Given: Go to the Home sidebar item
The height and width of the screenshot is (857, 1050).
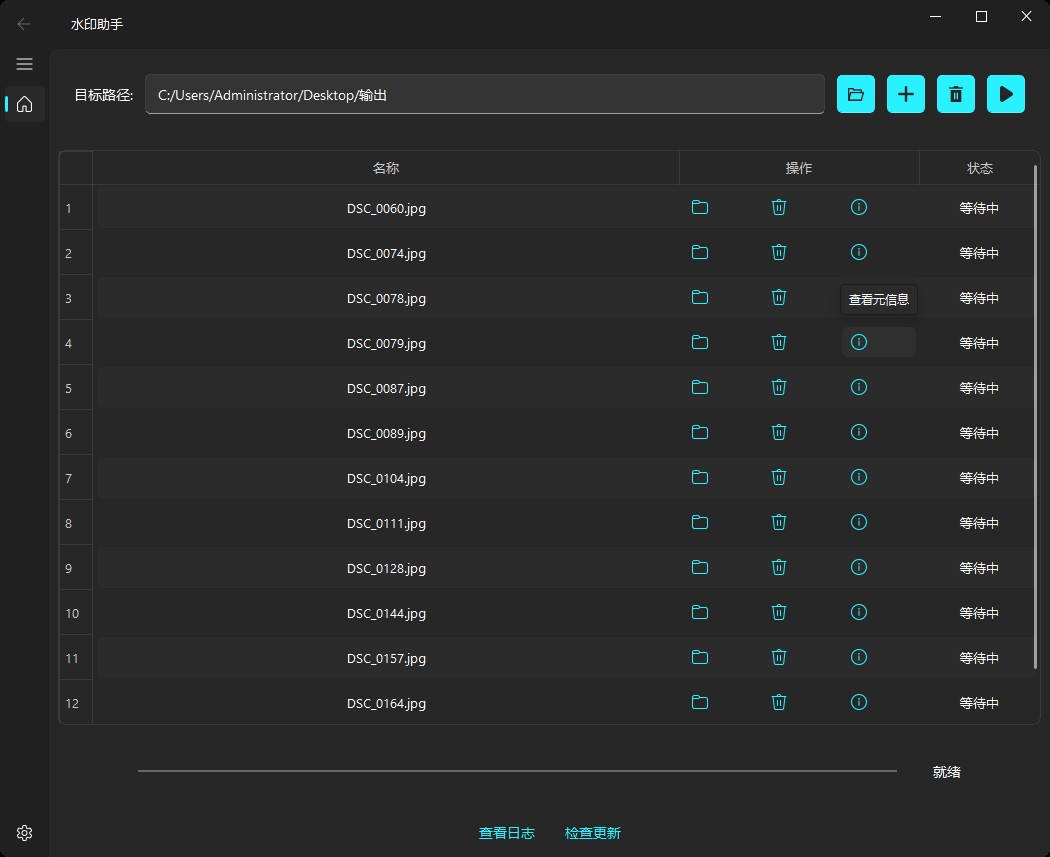Looking at the screenshot, I should click(x=25, y=104).
